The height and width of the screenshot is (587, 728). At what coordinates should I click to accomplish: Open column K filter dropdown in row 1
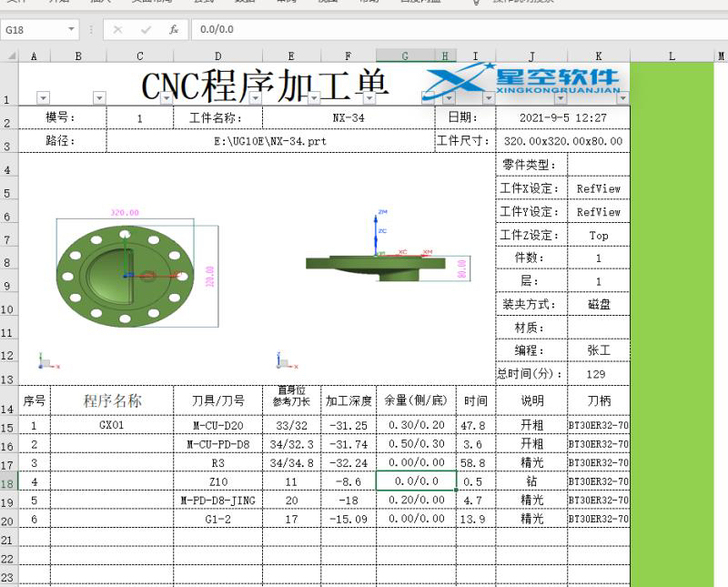[x=623, y=98]
